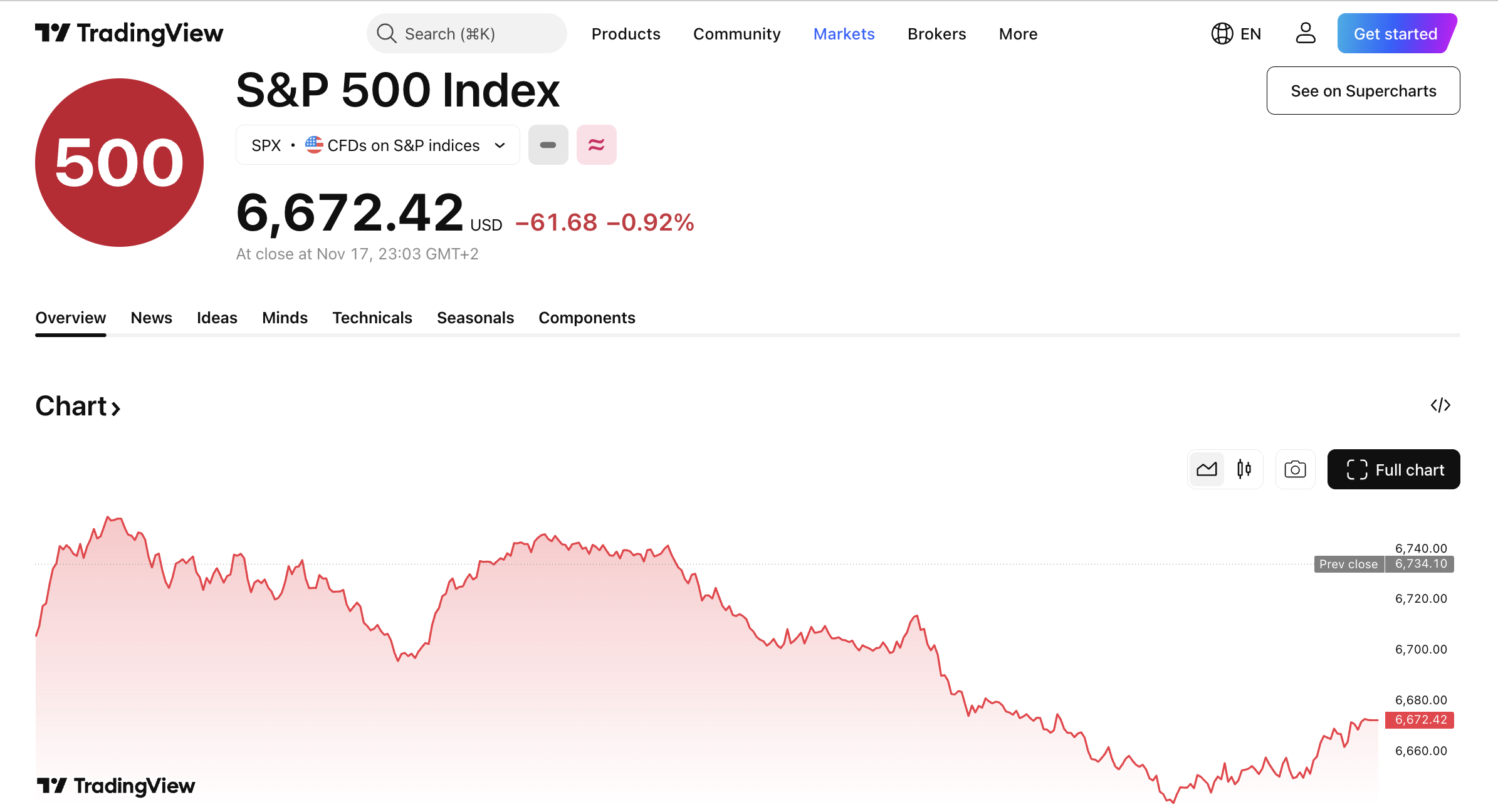
Task: Toggle the gray minus watchlist button beside SPX
Action: click(548, 144)
